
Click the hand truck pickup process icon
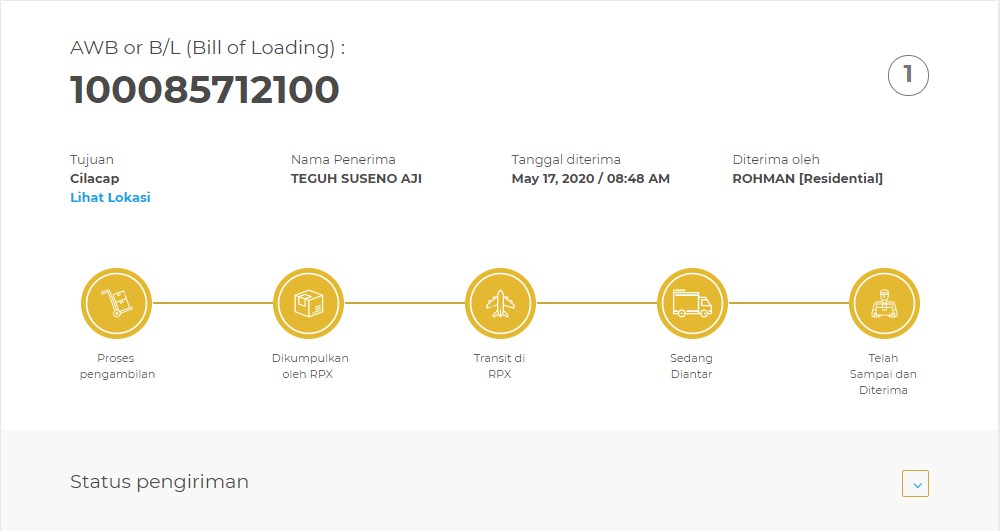pyautogui.click(x=116, y=303)
